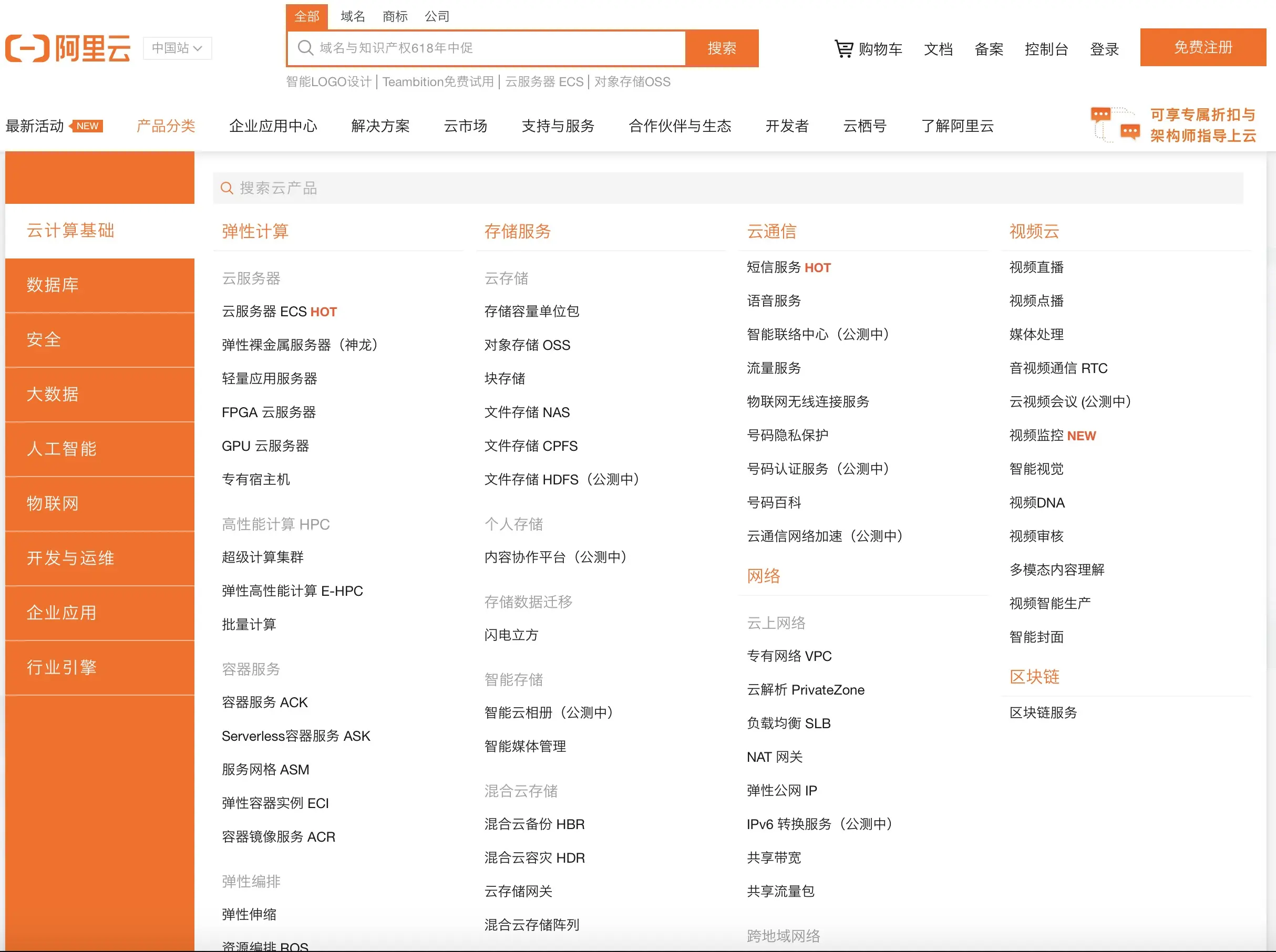
Task: Switch to the 域名 search tab
Action: 352,16
